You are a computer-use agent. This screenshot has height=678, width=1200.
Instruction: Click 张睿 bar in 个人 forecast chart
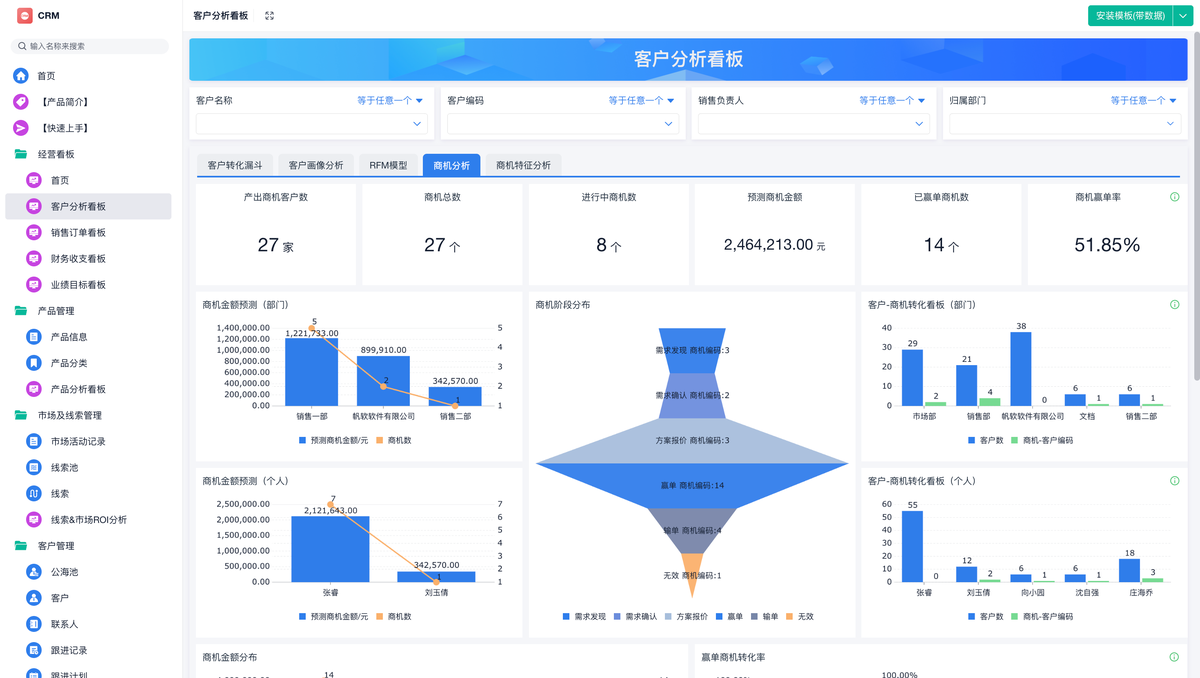coord(330,549)
